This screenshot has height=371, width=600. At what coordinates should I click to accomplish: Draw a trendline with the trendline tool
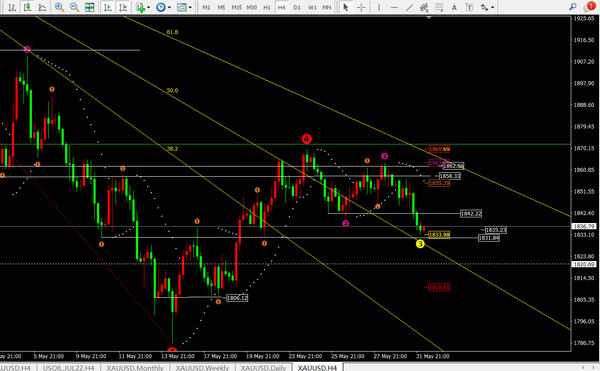pos(409,7)
